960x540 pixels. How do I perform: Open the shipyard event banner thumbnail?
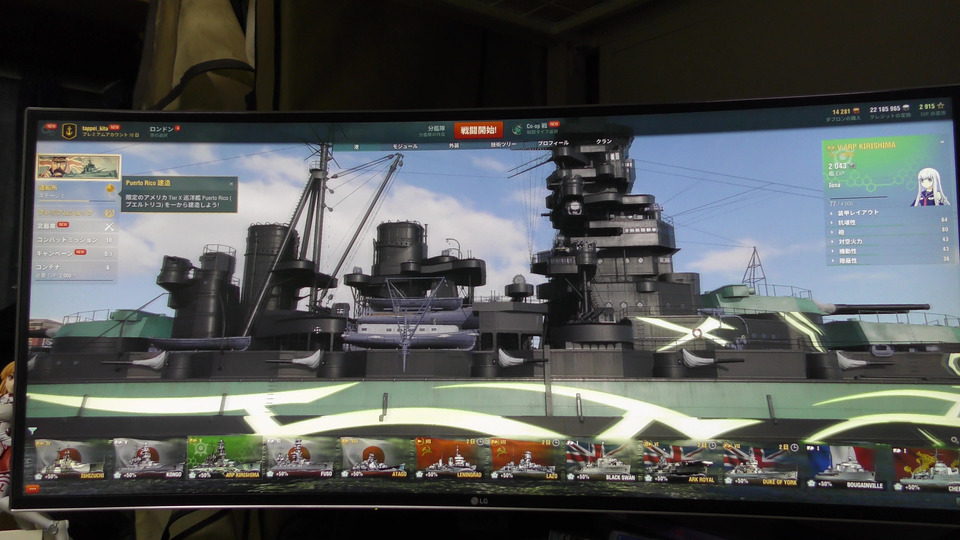click(x=78, y=167)
